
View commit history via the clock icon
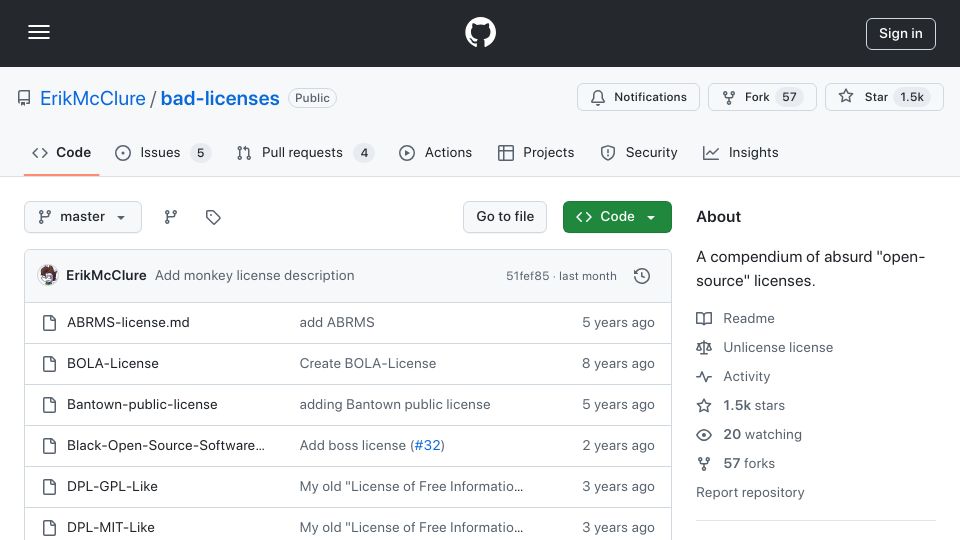[x=642, y=276]
